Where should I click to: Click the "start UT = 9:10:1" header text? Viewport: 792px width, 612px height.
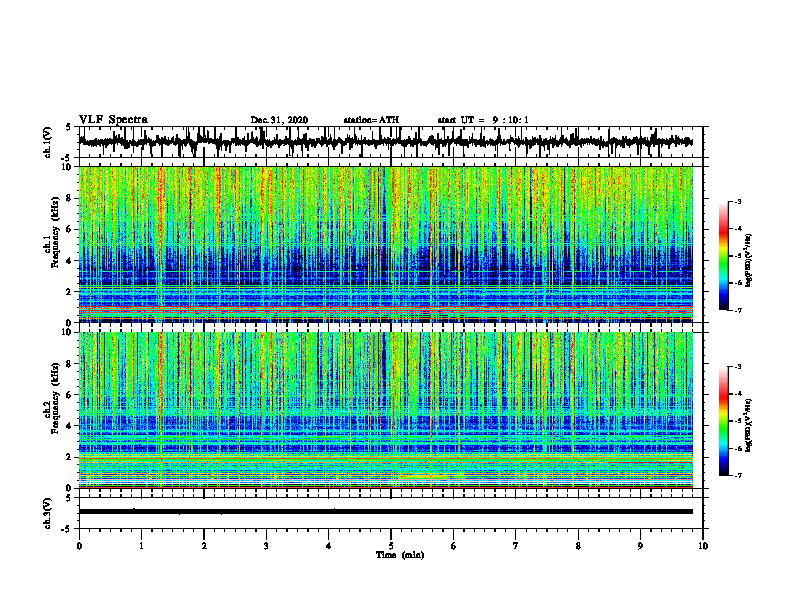[483, 120]
